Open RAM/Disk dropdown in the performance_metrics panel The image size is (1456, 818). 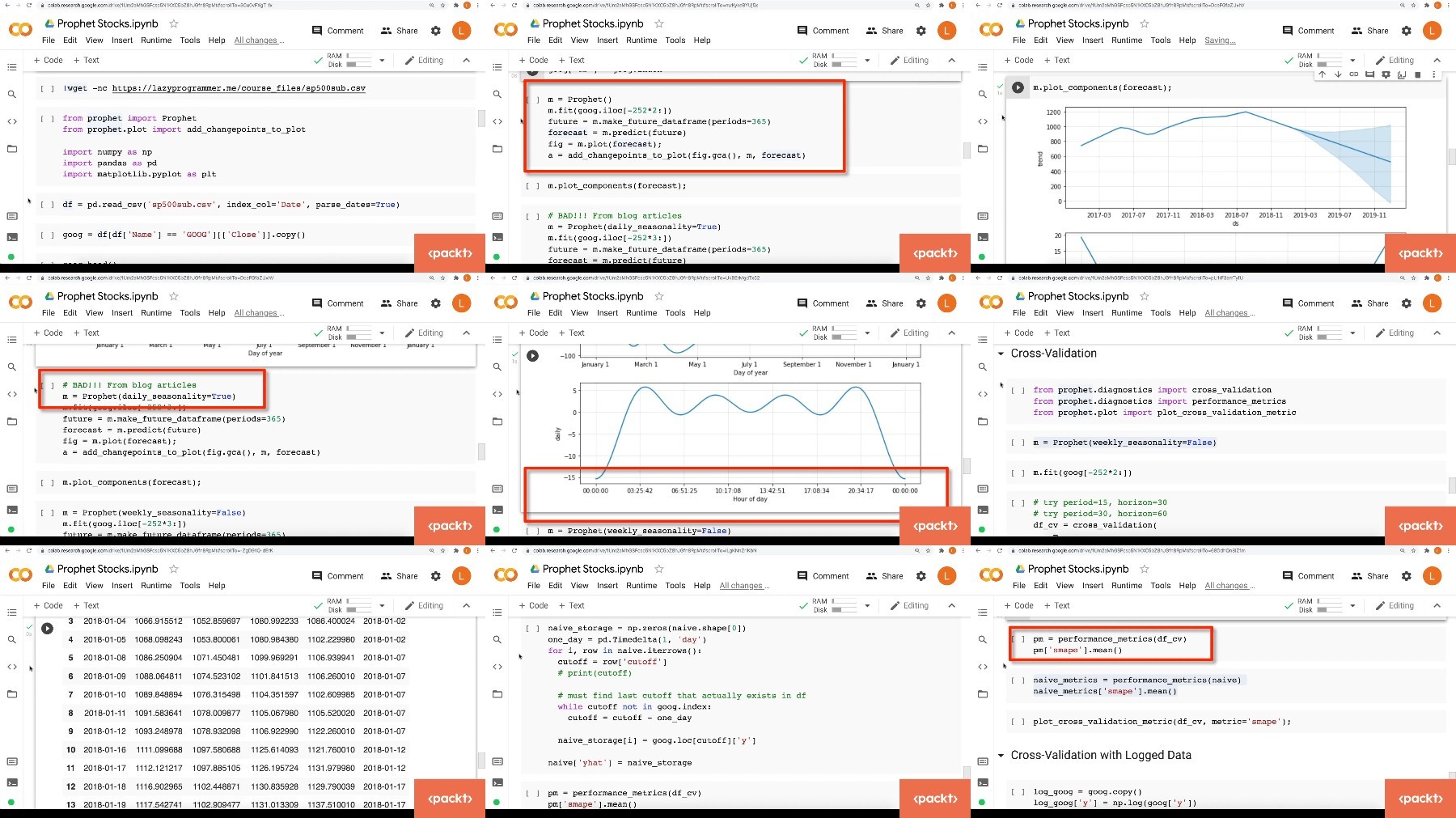1352,605
